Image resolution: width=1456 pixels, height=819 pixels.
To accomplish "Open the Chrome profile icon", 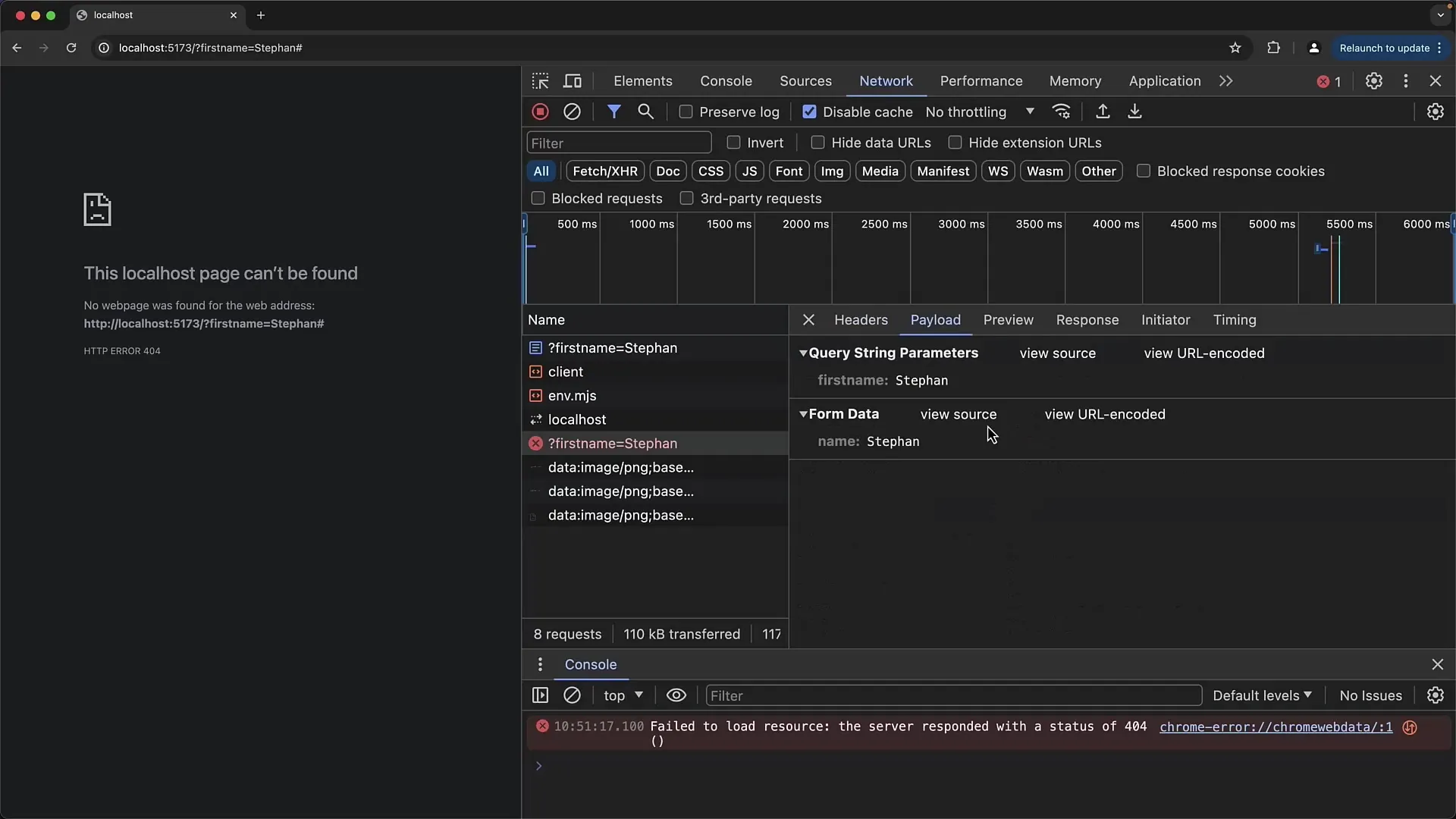I will pos(1314,48).
